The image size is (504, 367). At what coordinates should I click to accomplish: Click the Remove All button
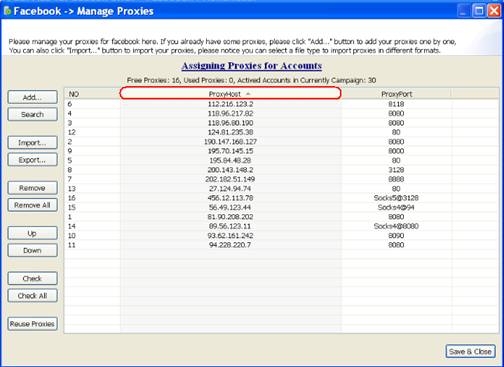pyautogui.click(x=32, y=205)
